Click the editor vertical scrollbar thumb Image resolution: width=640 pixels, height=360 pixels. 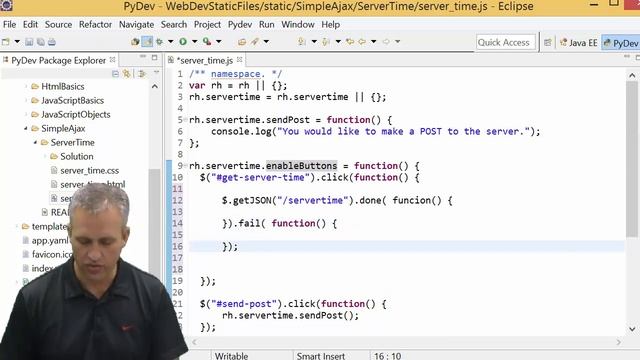coord(631,159)
